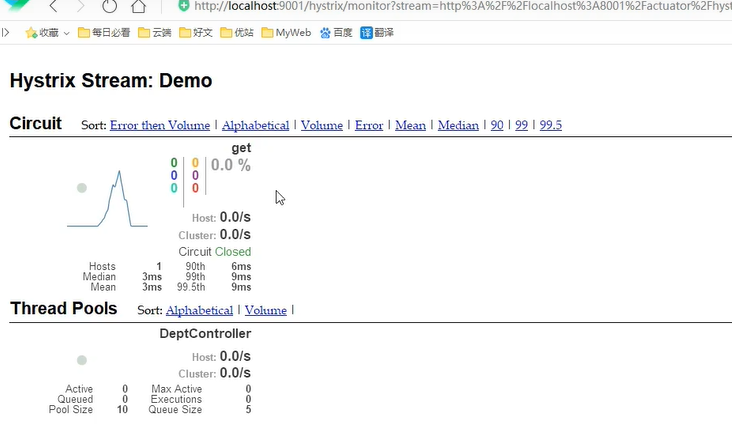Open the 每日必看 bookmark folder
Image resolution: width=732 pixels, height=443 pixels.
tap(104, 33)
